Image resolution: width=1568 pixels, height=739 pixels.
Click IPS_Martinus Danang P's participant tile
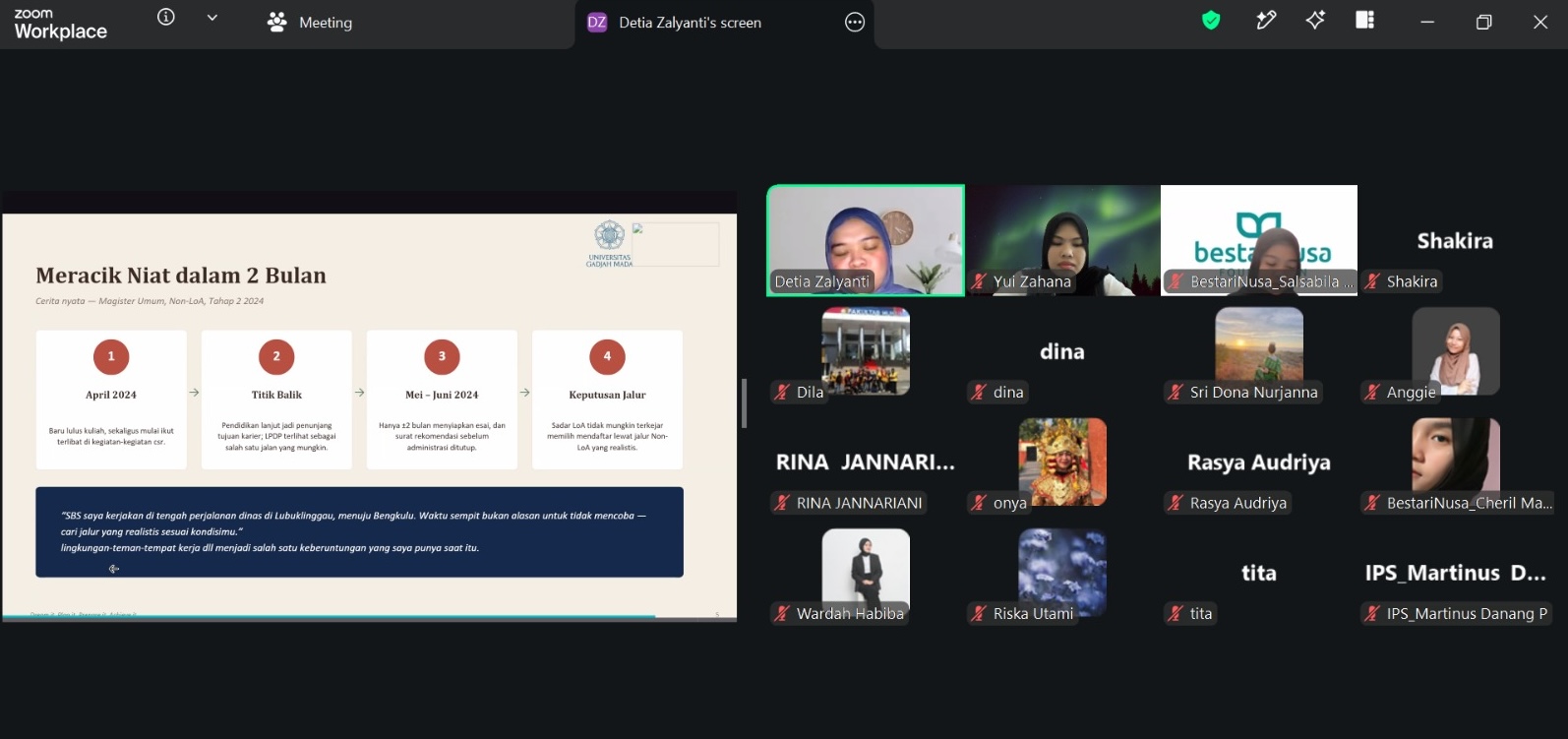point(1456,573)
